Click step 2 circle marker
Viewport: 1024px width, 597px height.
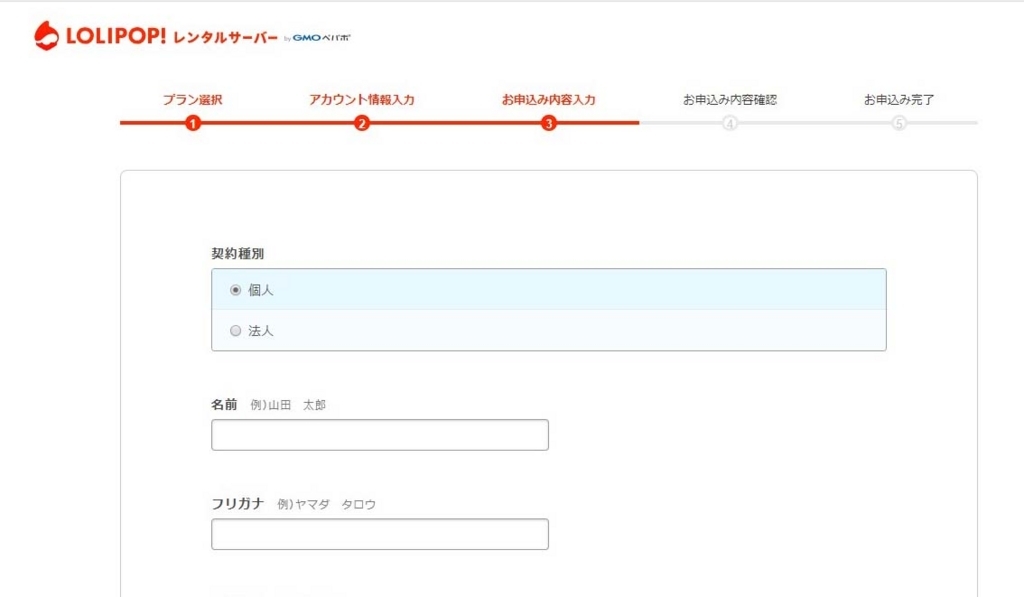point(362,123)
